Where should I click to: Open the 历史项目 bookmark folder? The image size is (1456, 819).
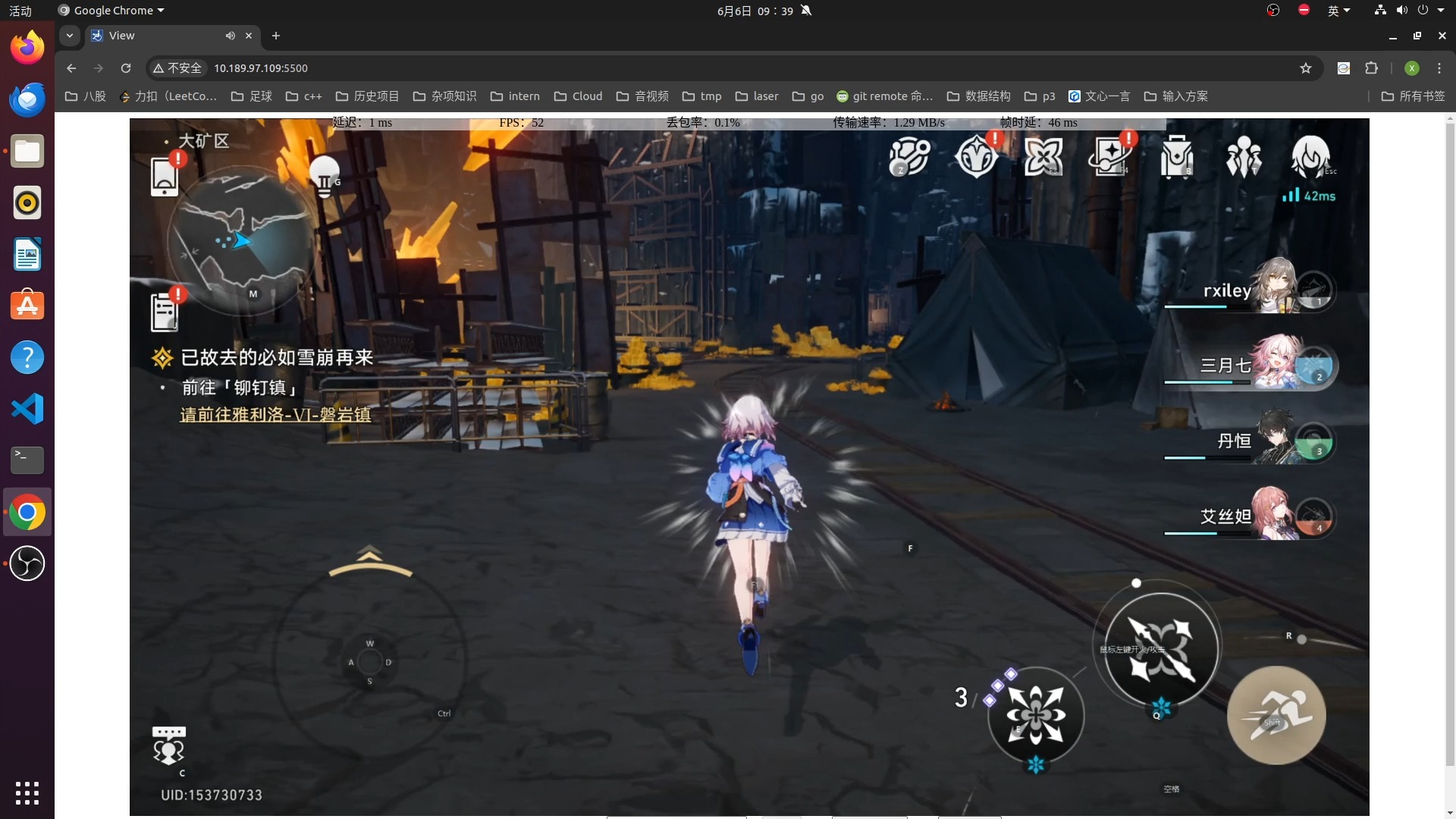(x=367, y=96)
